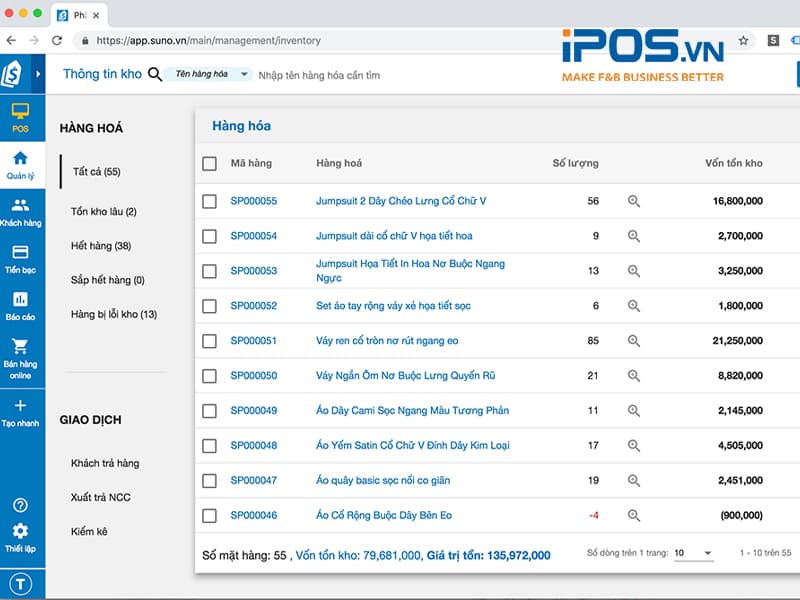This screenshot has width=800, height=600.
Task: Select Hết hàng (38) filter
Action: point(100,246)
